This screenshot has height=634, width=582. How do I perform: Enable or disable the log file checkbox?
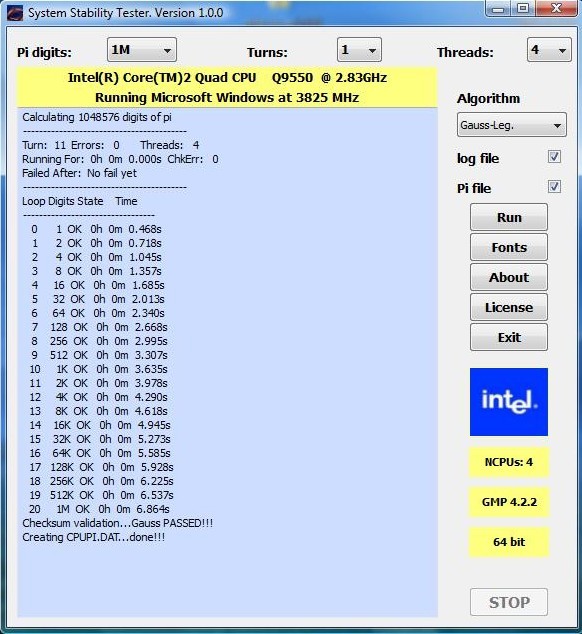(554, 157)
